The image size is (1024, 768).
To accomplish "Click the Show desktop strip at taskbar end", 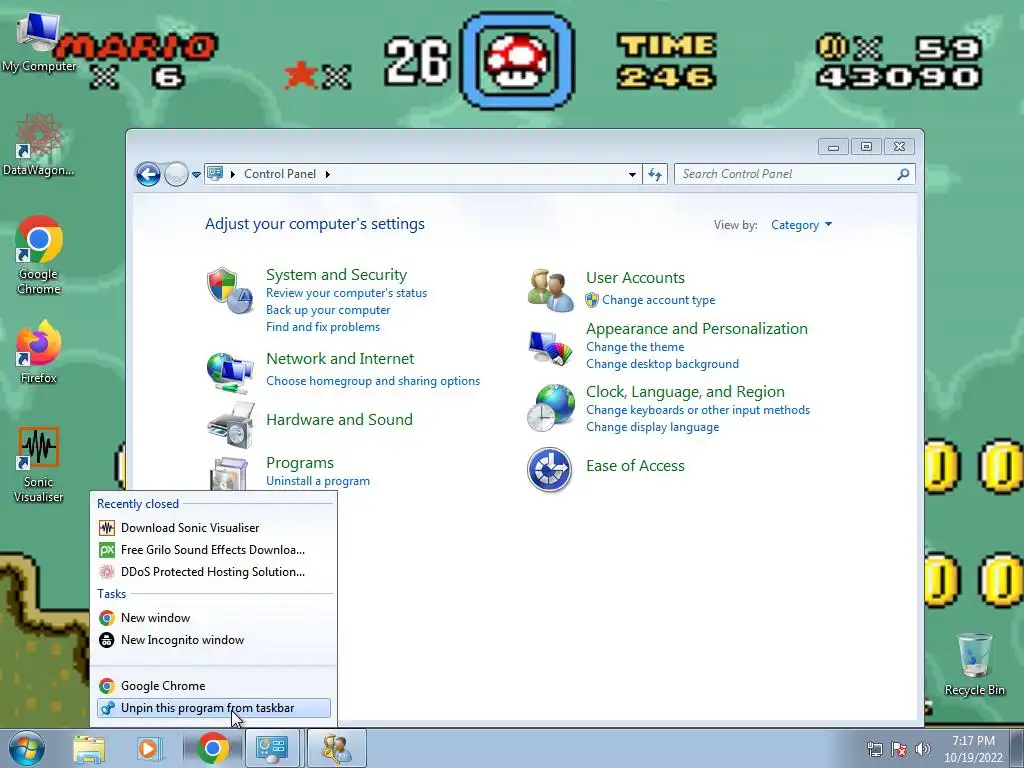I will 1018,748.
